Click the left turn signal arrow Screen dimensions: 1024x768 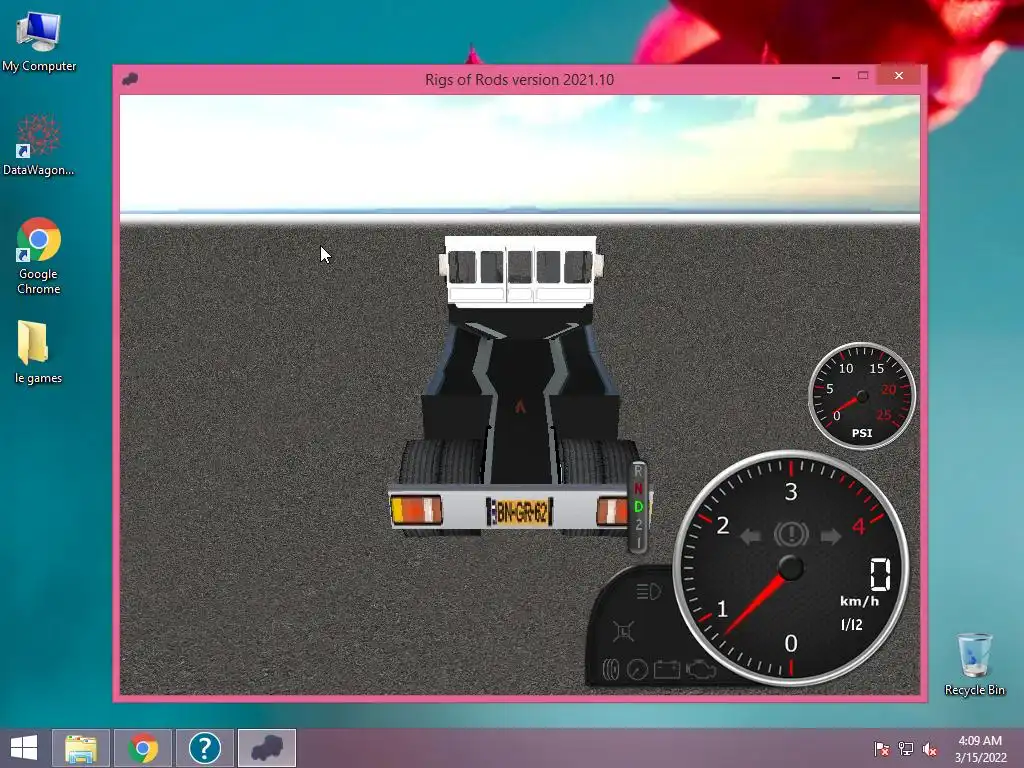[751, 536]
